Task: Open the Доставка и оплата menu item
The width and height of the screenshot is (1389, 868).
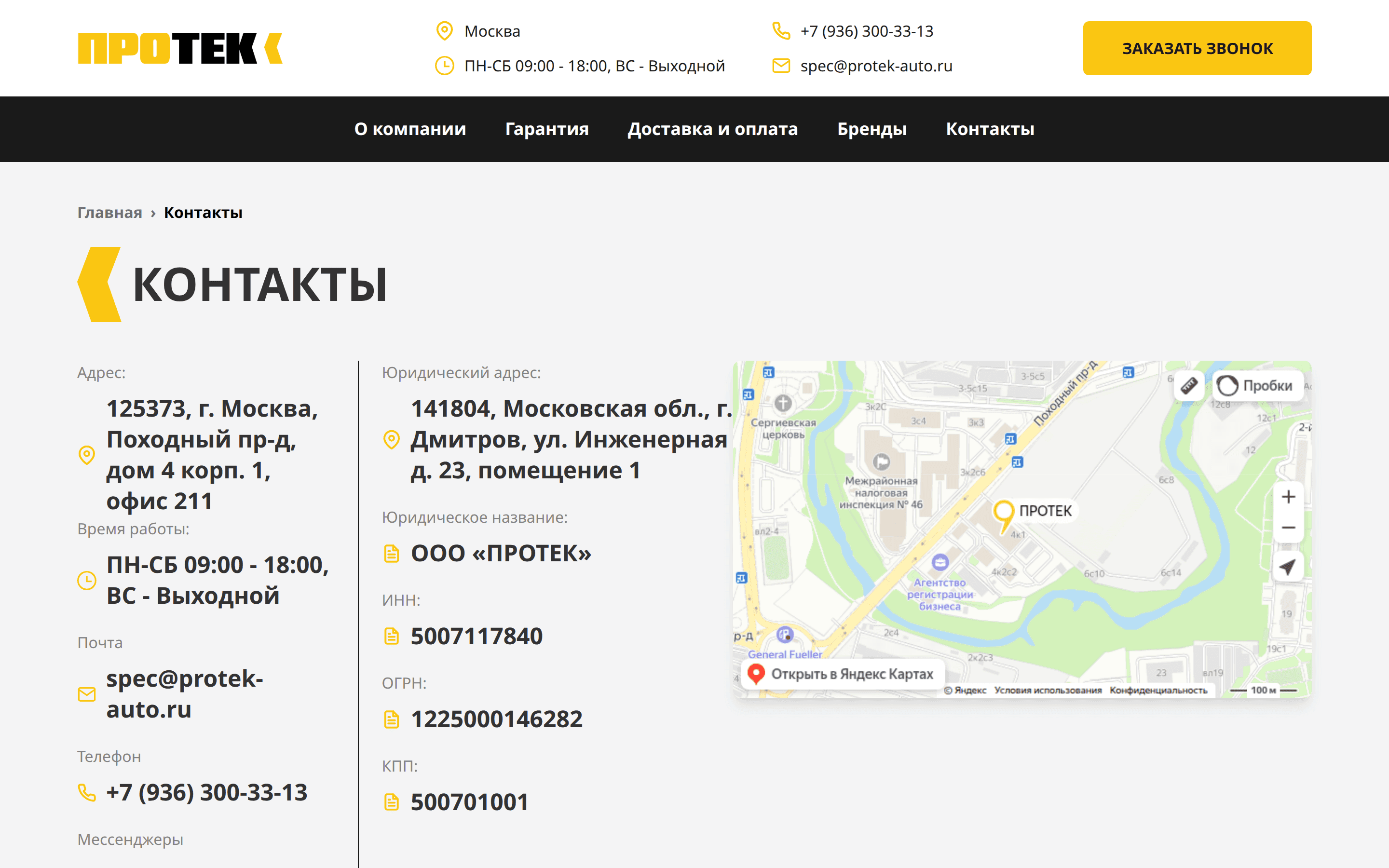Action: (x=713, y=129)
